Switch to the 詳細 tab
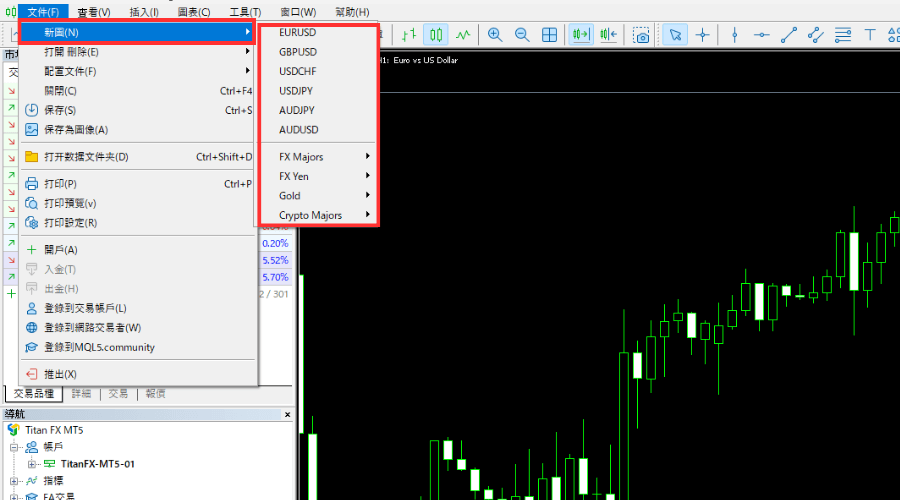 (81, 394)
